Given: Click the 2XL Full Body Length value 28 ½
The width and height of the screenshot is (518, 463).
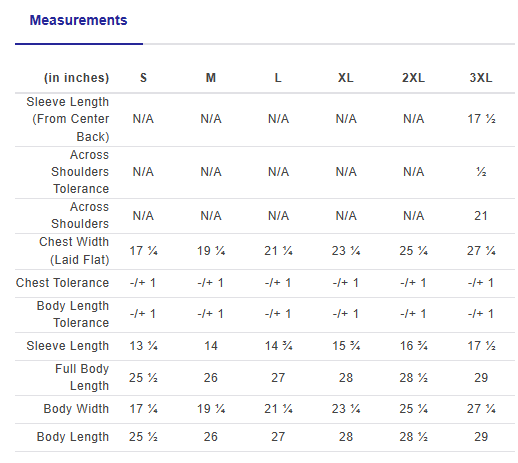Looking at the screenshot, I should (x=413, y=378).
